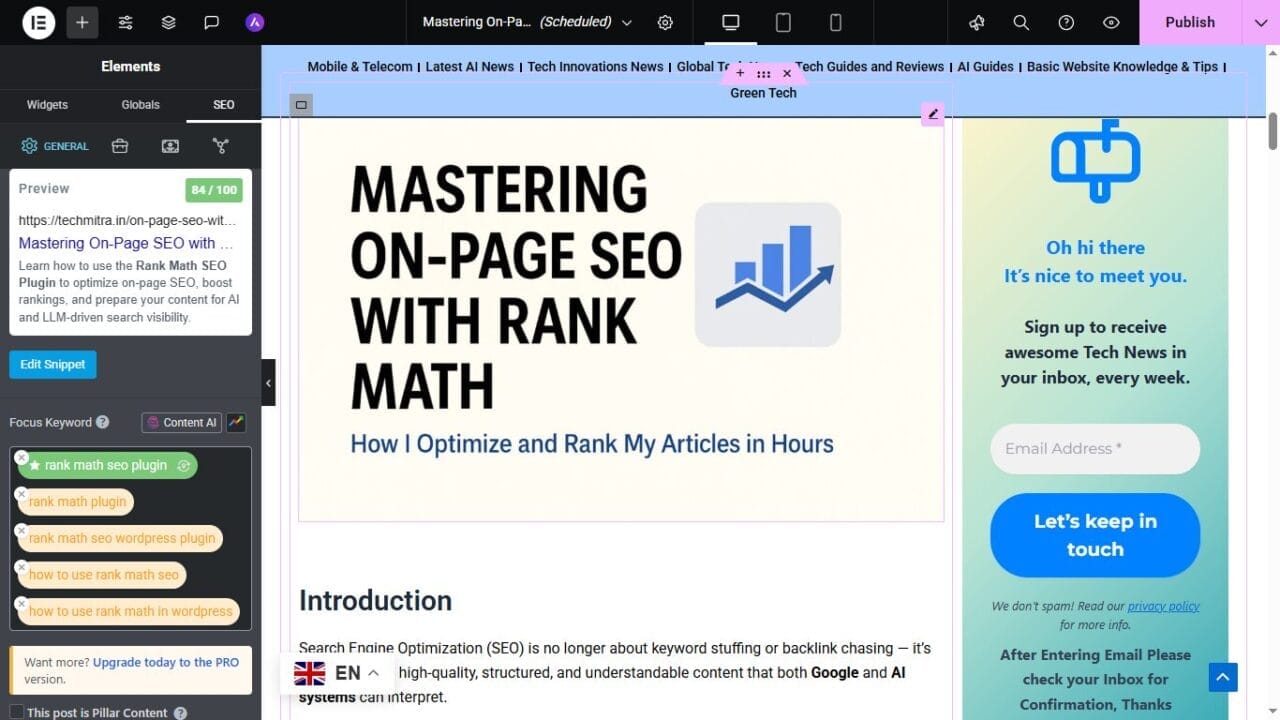1280x720 pixels.
Task: Open the Structure layers icon
Action: (x=168, y=22)
